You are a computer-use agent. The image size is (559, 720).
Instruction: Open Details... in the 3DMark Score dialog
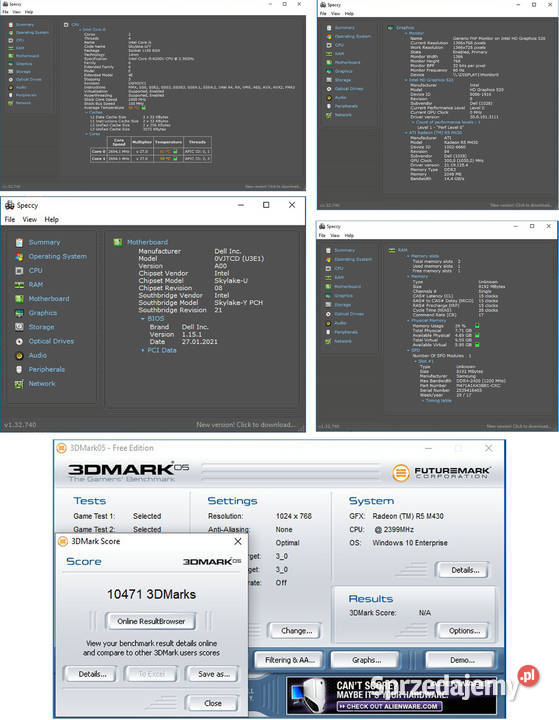click(92, 674)
